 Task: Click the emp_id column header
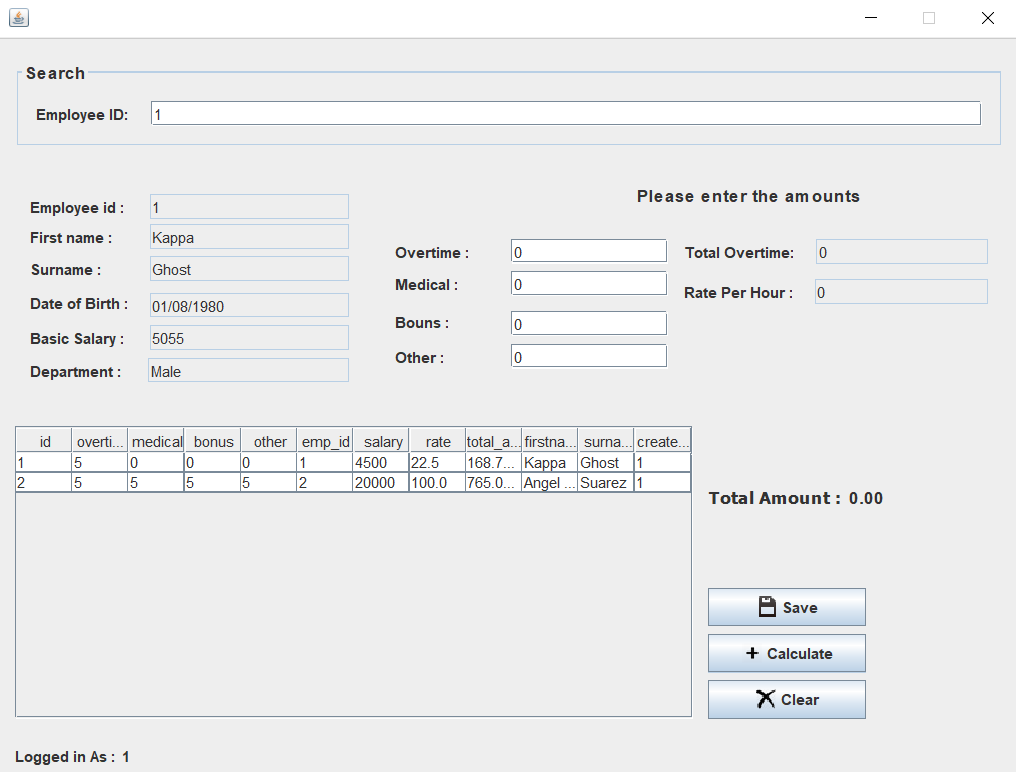[325, 441]
